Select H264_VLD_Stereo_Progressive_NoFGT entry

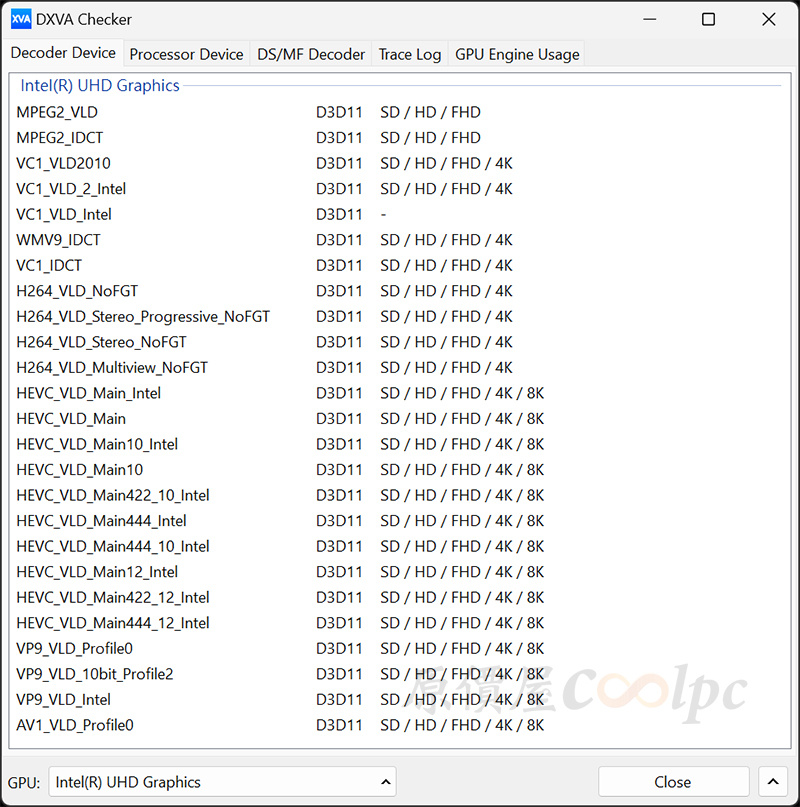399,317
